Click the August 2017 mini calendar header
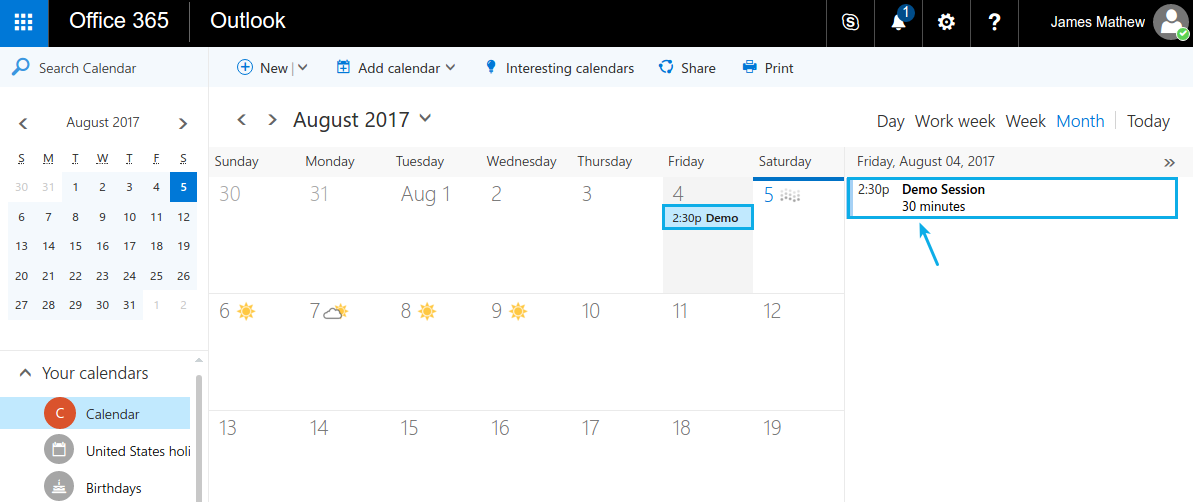 coord(103,122)
